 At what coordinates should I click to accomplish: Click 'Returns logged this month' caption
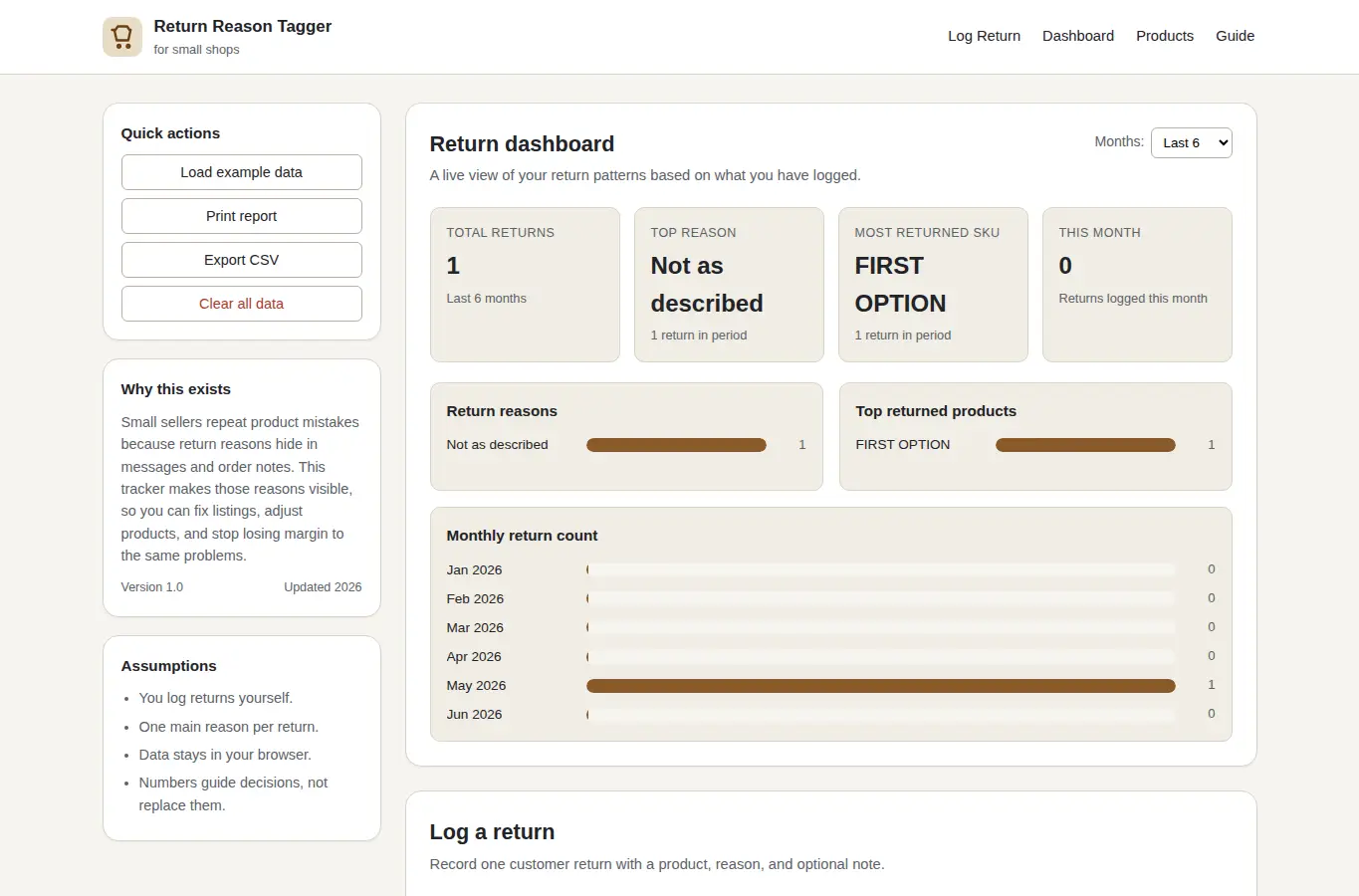point(1133,299)
